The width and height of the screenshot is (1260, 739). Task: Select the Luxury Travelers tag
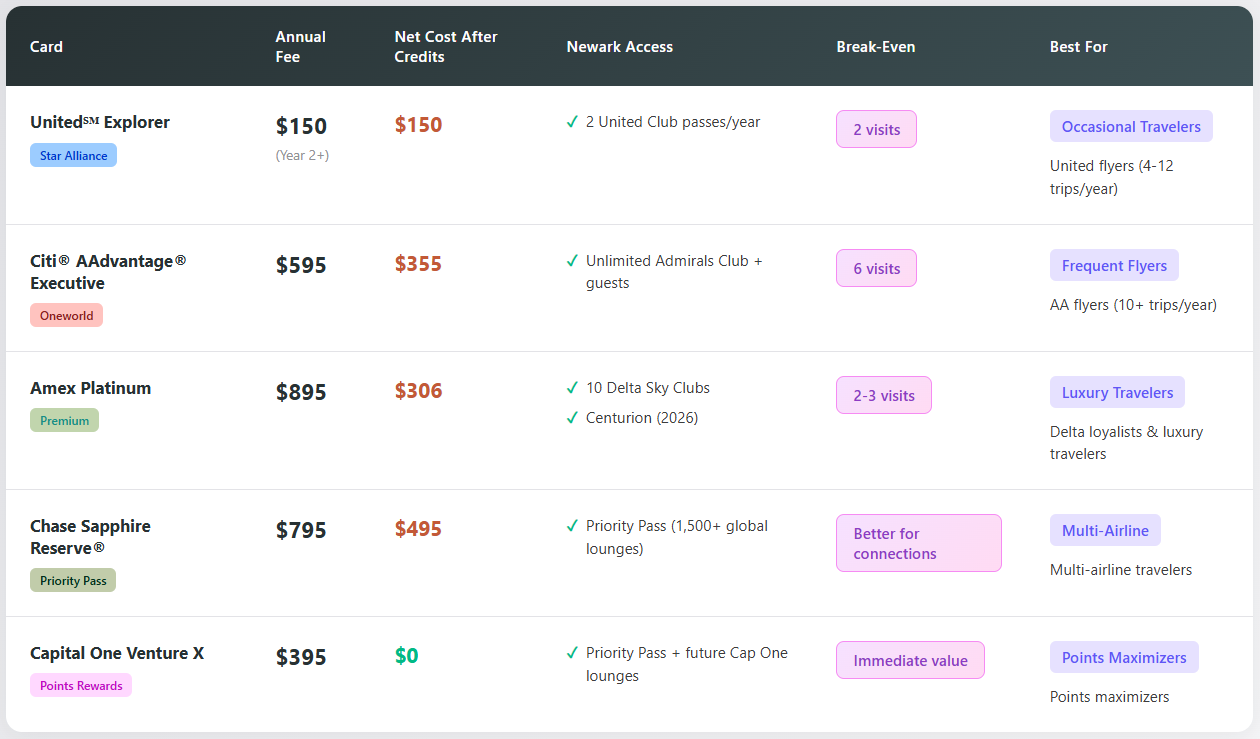(1117, 392)
